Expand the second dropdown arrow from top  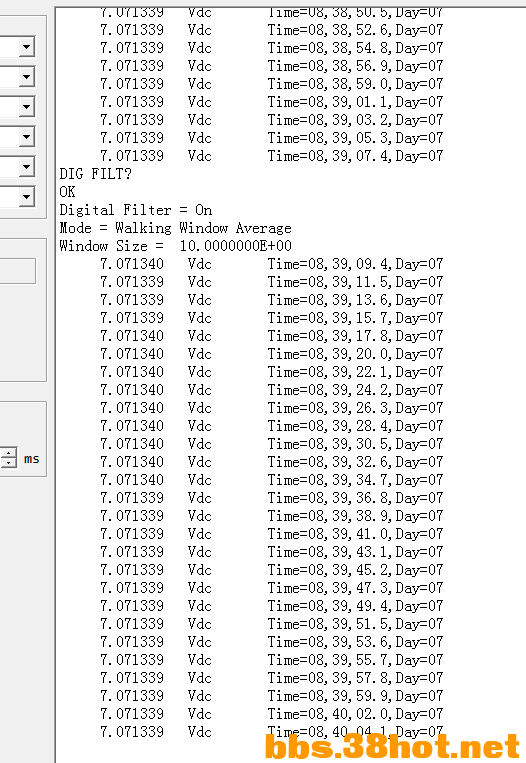[27, 77]
